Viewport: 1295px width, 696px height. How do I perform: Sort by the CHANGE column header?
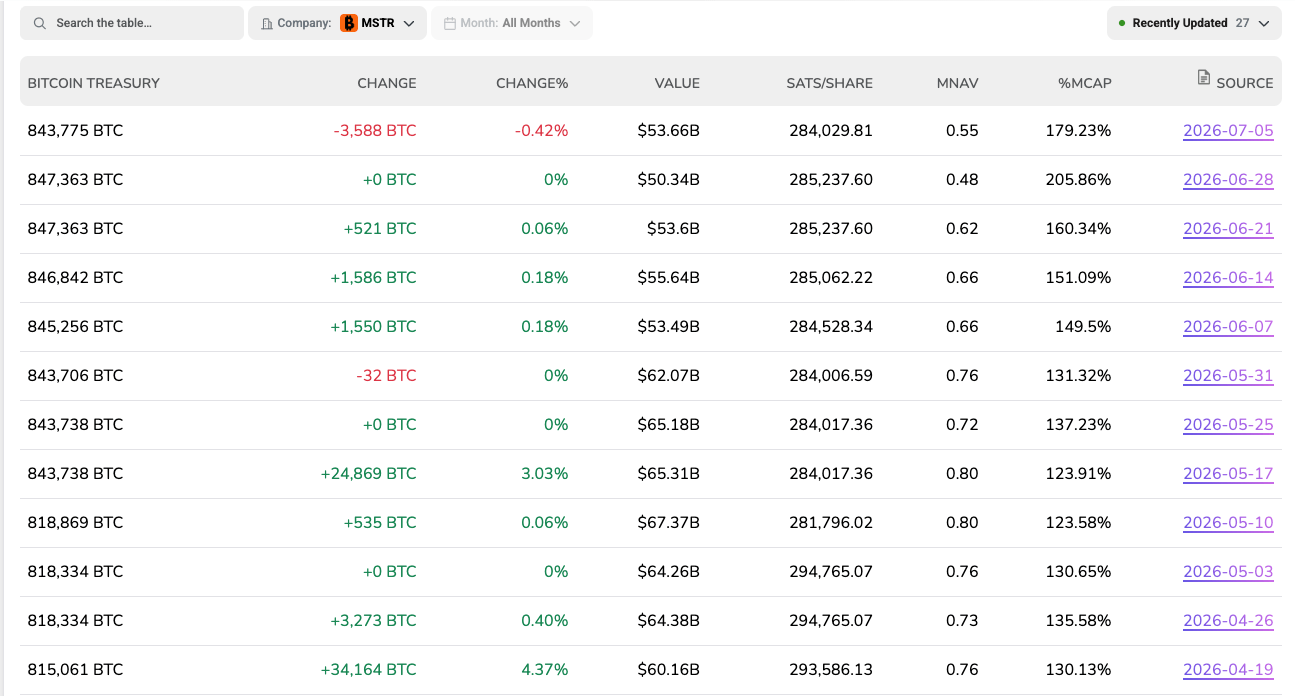coord(387,83)
